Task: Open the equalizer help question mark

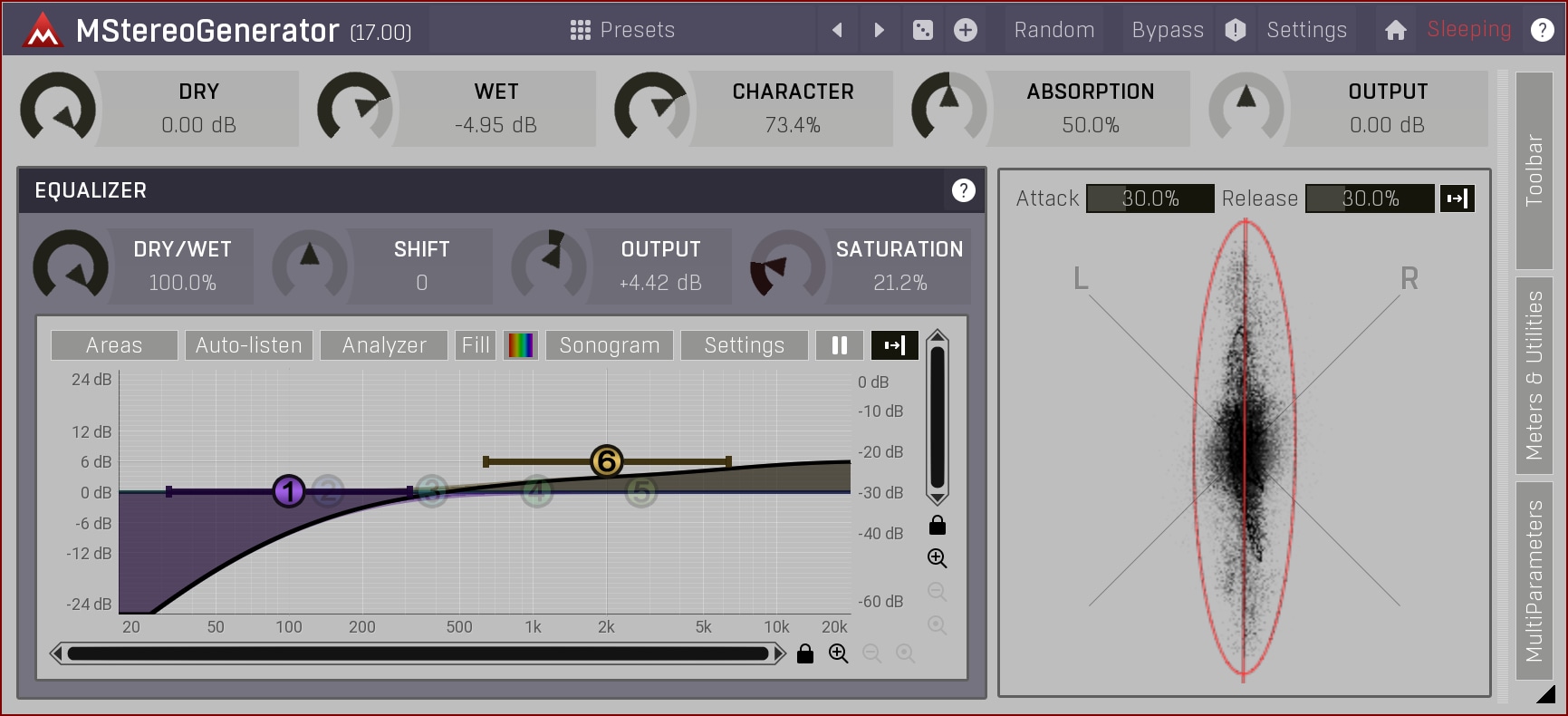Action: pyautogui.click(x=963, y=190)
